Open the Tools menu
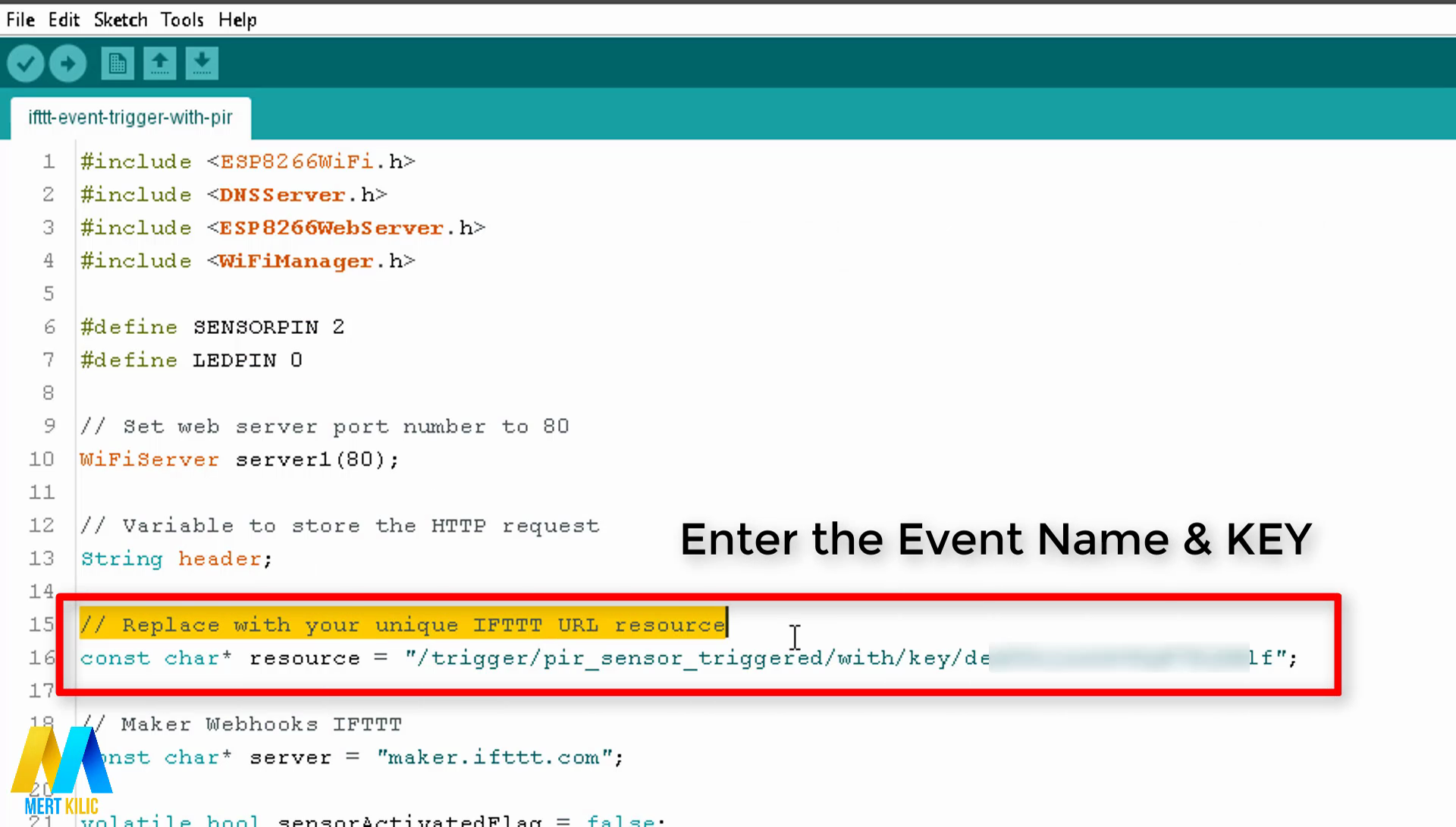 182,20
